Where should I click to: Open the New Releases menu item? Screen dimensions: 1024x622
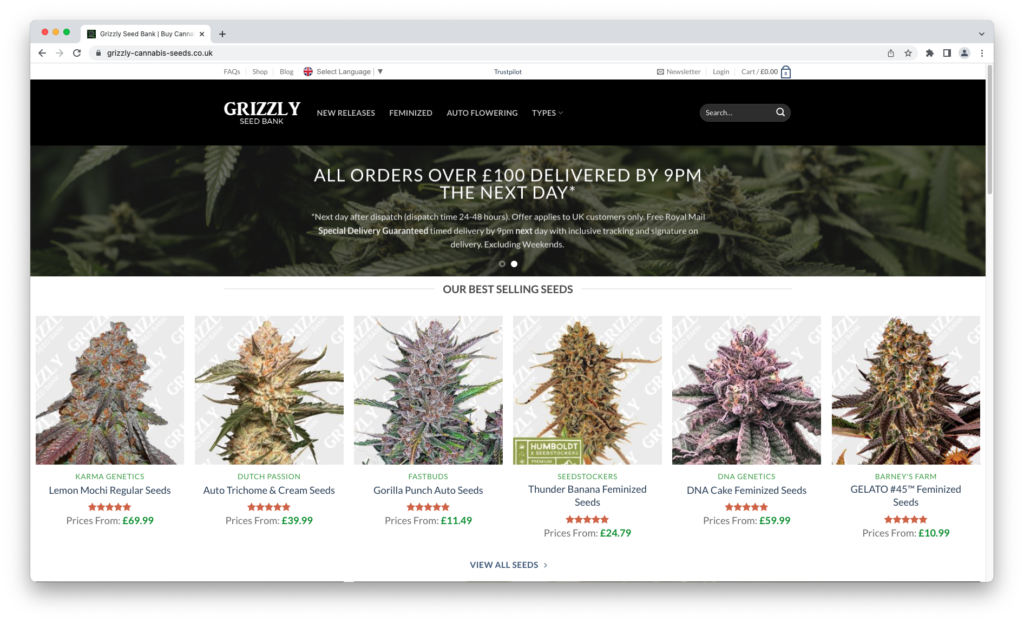[345, 113]
